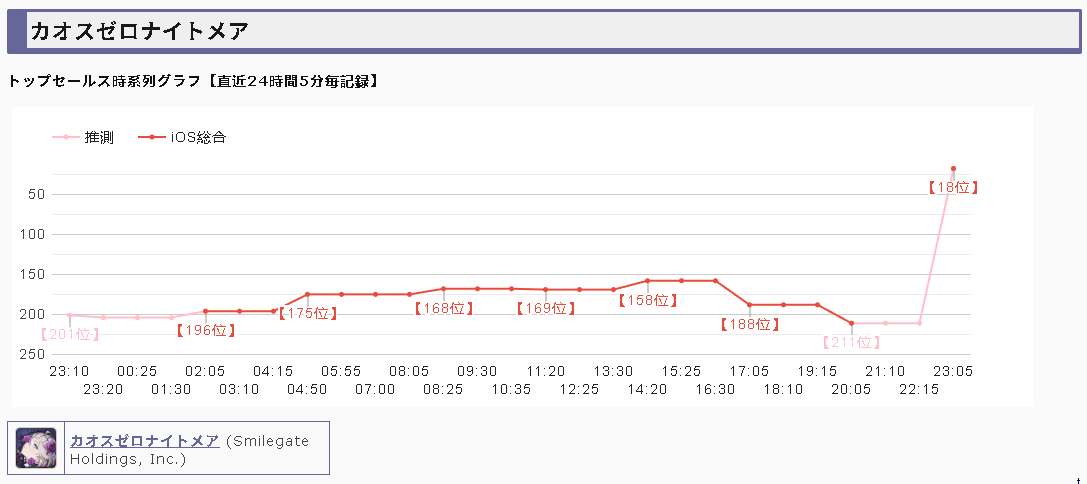
Task: Click the 02:05 x-axis time label
Action: [205, 372]
